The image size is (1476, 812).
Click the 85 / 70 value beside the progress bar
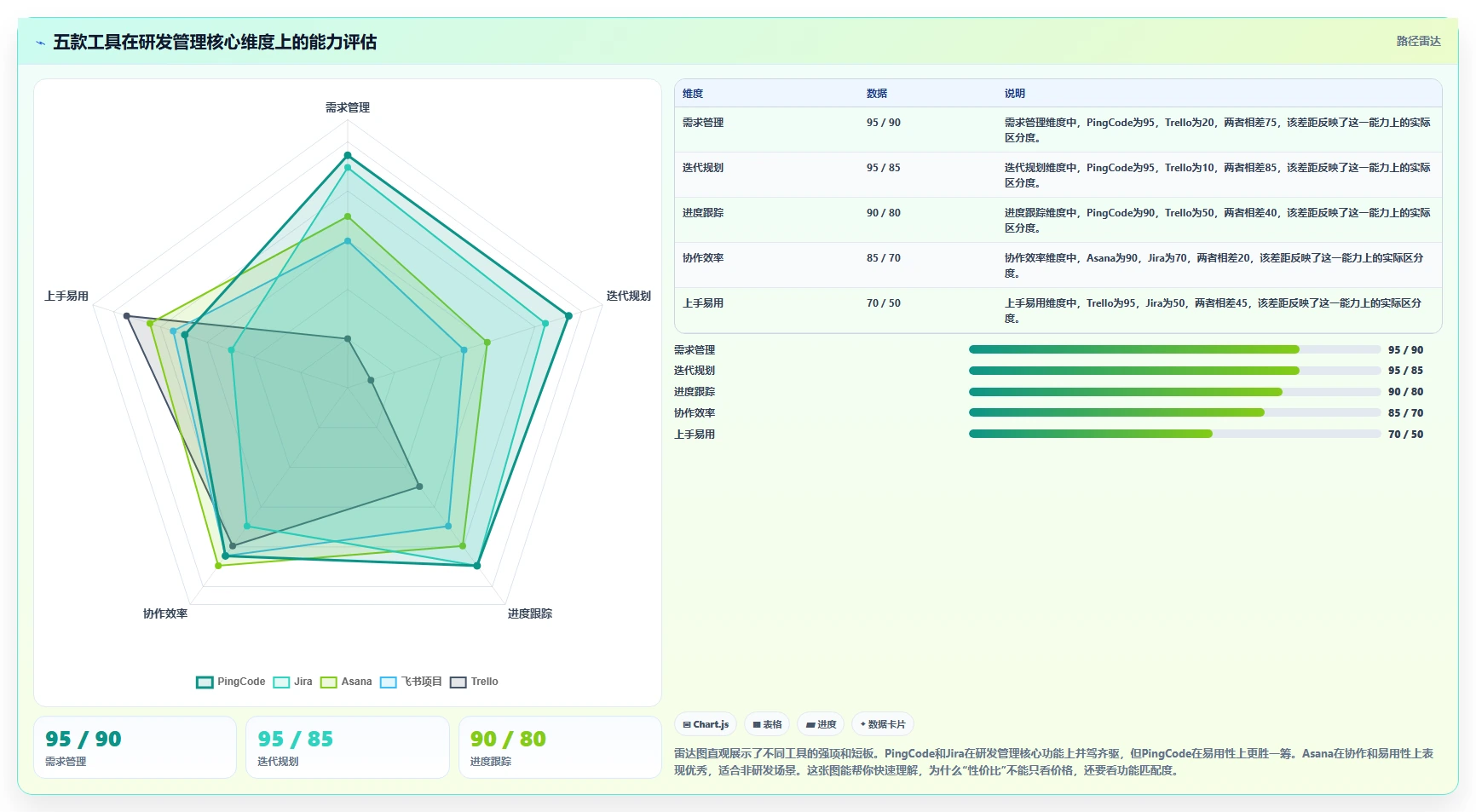pyautogui.click(x=1406, y=413)
